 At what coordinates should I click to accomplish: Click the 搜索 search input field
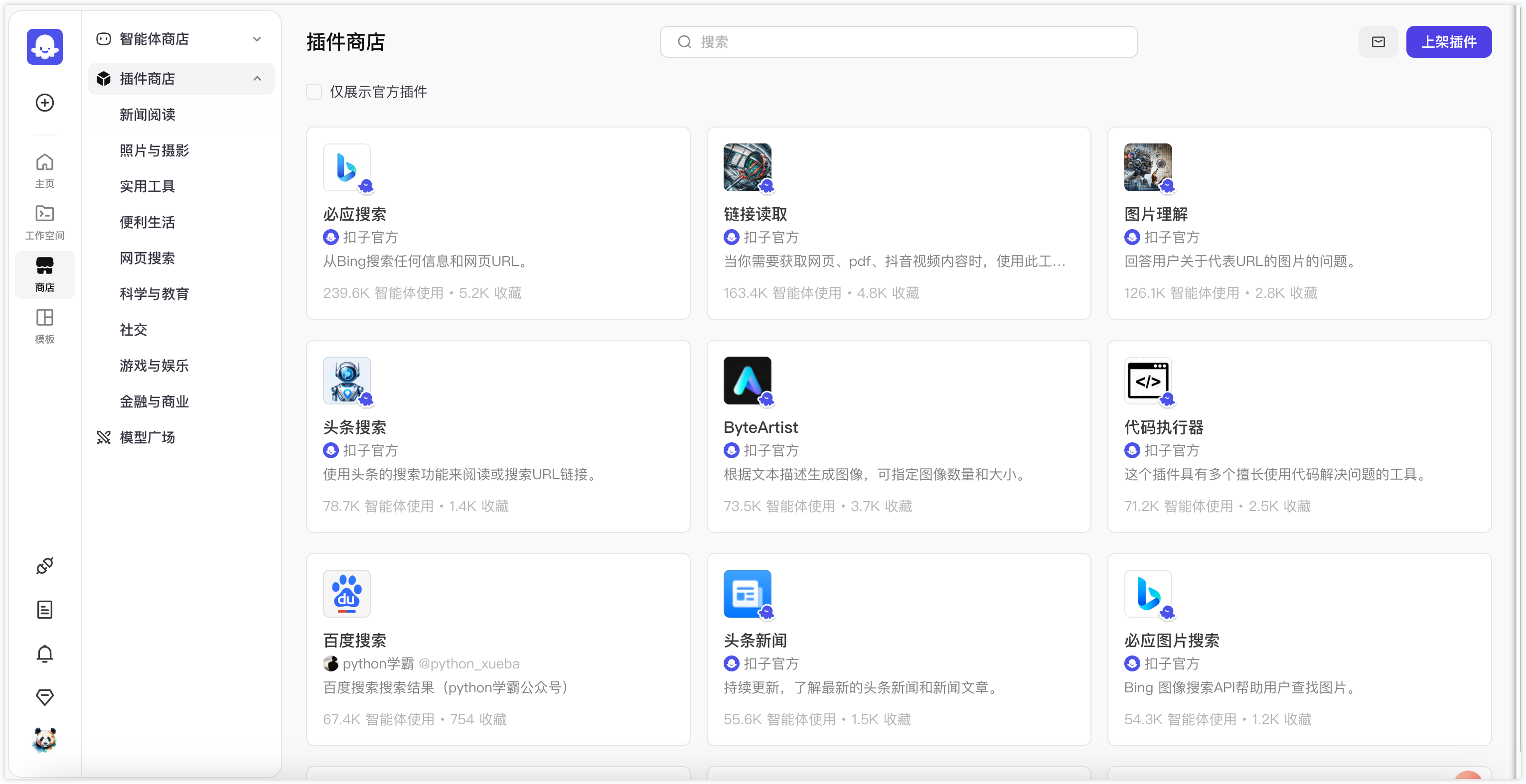(898, 42)
